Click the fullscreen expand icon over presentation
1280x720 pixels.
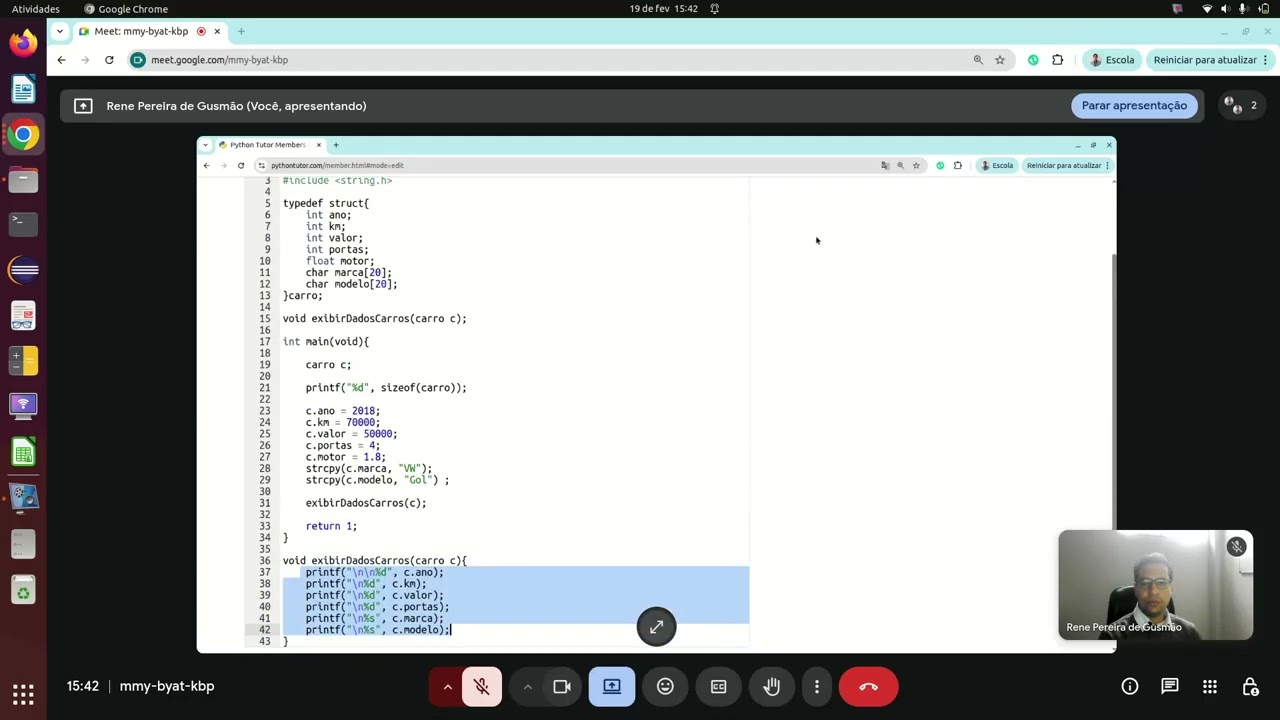(x=656, y=627)
